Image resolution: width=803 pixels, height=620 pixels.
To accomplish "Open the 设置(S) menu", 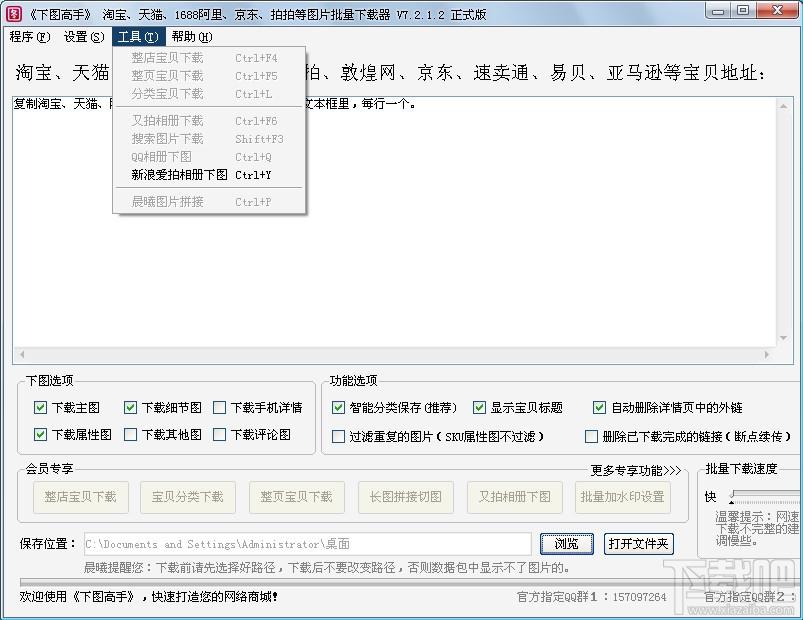I will 84,37.
